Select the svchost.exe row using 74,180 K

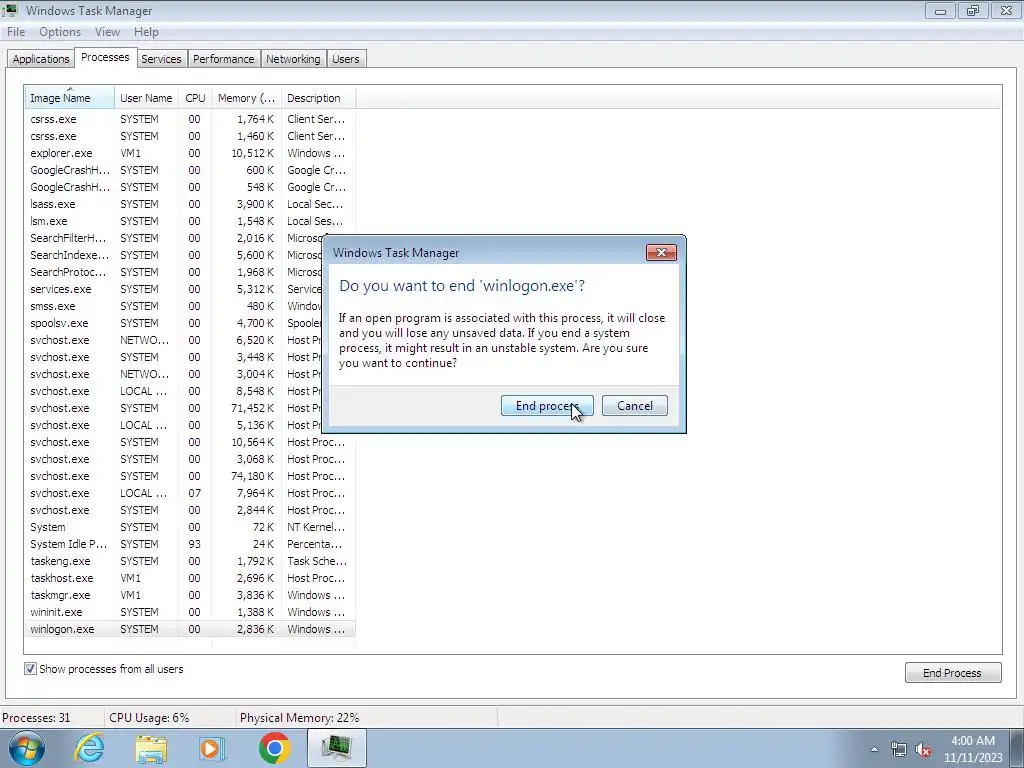click(190, 476)
